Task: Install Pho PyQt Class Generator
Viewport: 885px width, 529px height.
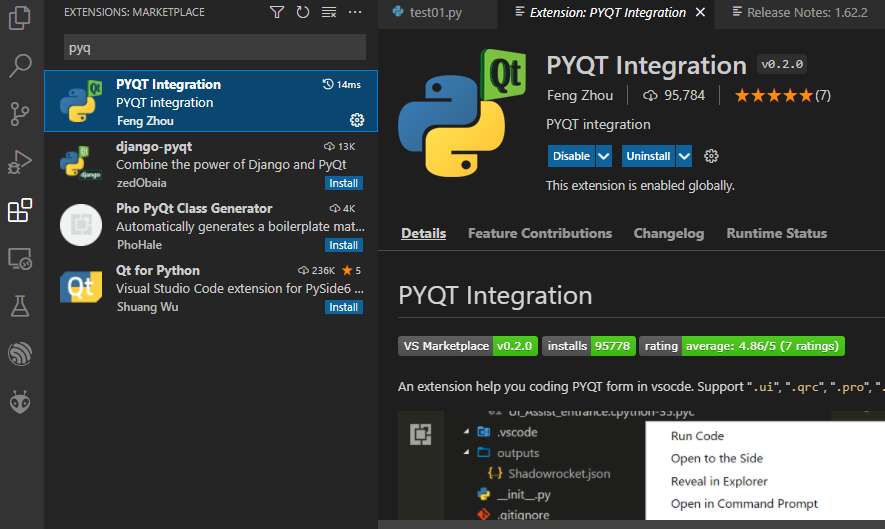Action: [x=343, y=245]
